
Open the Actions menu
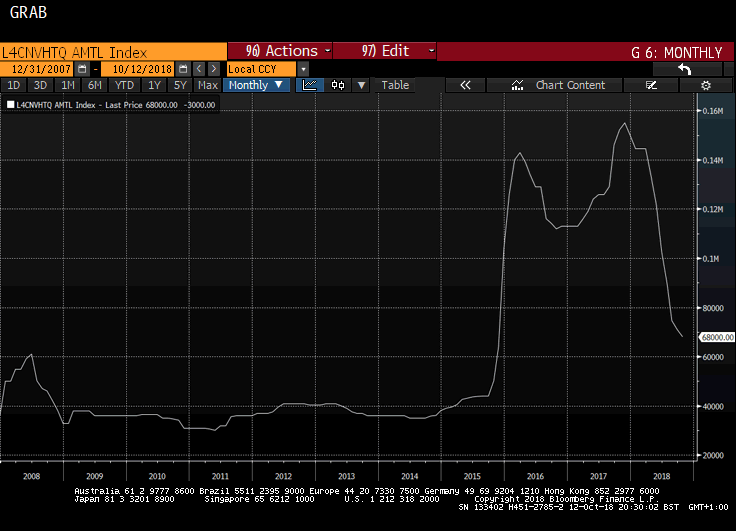(283, 51)
